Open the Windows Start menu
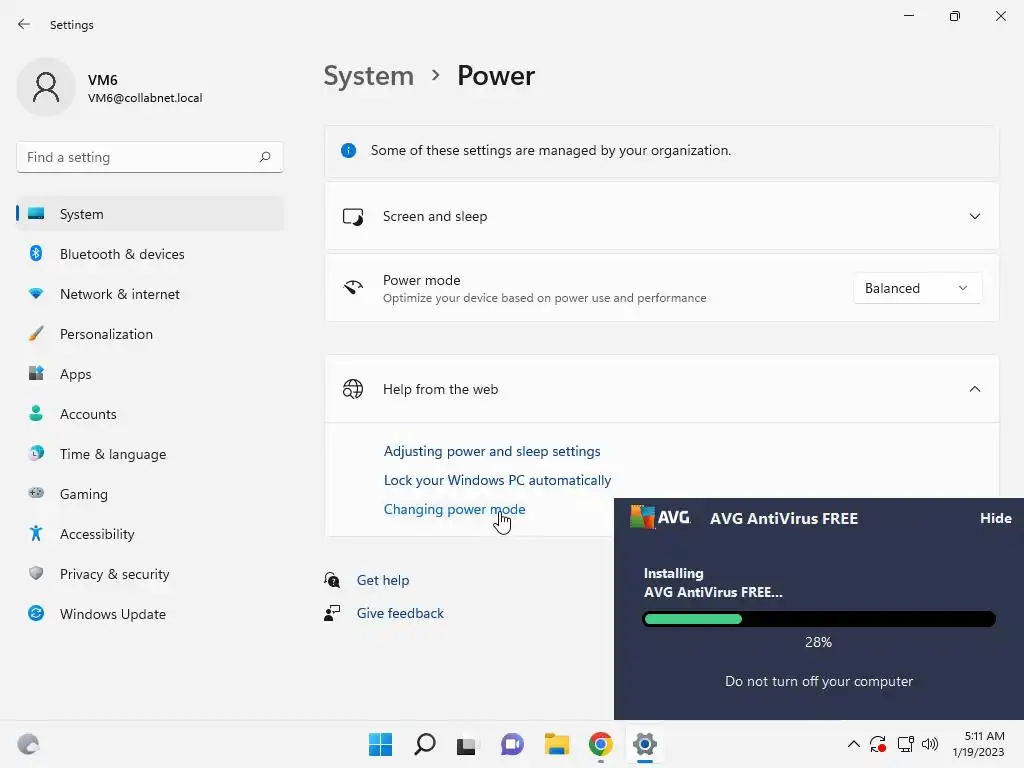This screenshot has height=768, width=1024. coord(381,744)
